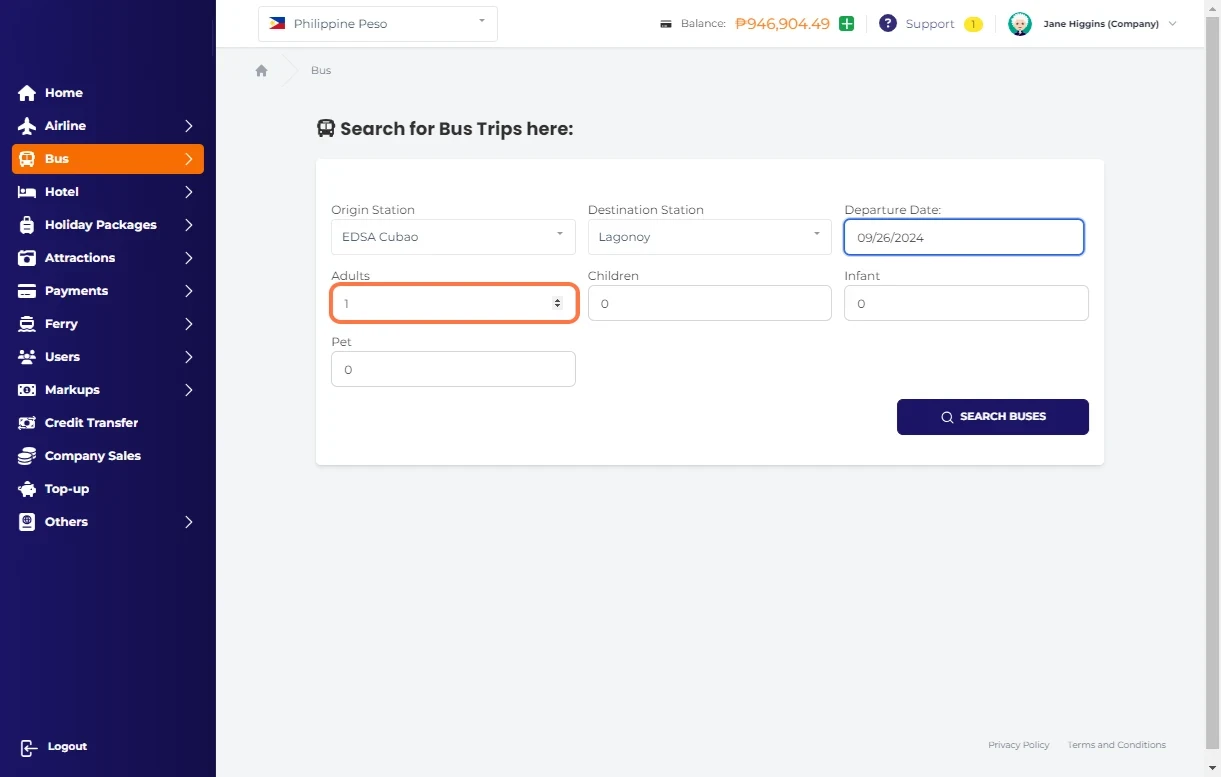This screenshot has height=777, width=1221.
Task: Open the Holiday Packages menu item
Action: pyautogui.click(x=100, y=225)
